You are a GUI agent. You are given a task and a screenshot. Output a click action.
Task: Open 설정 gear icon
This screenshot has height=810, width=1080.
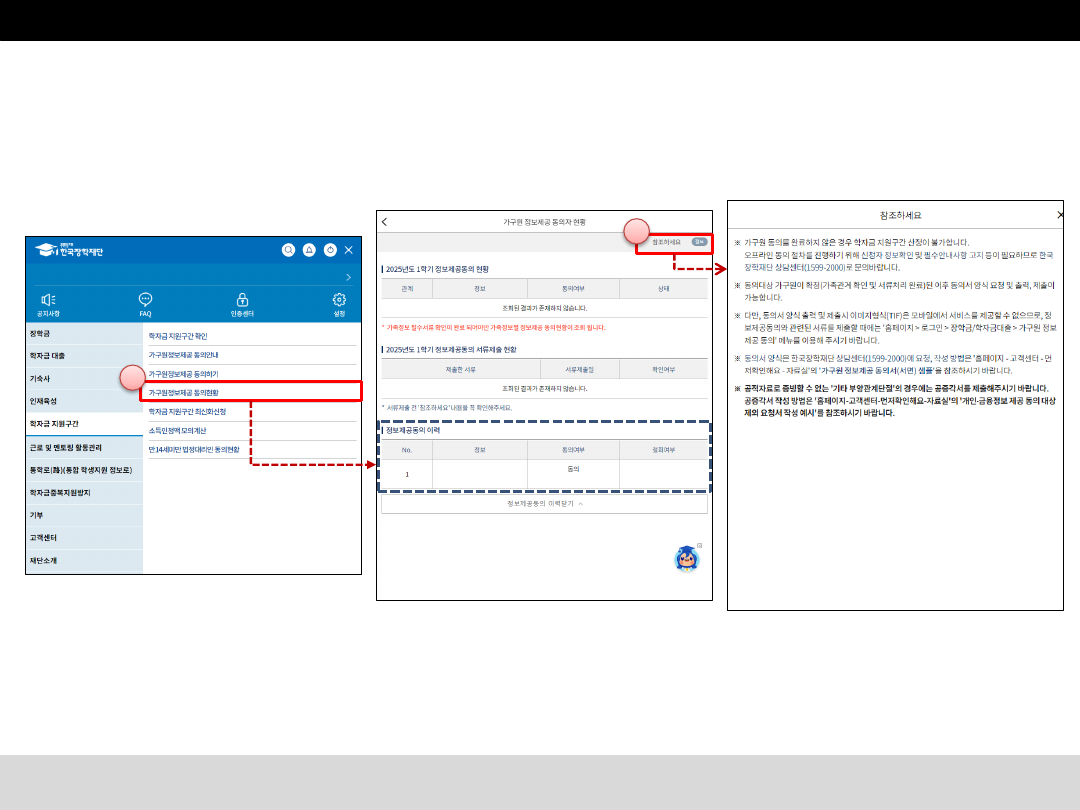339,304
